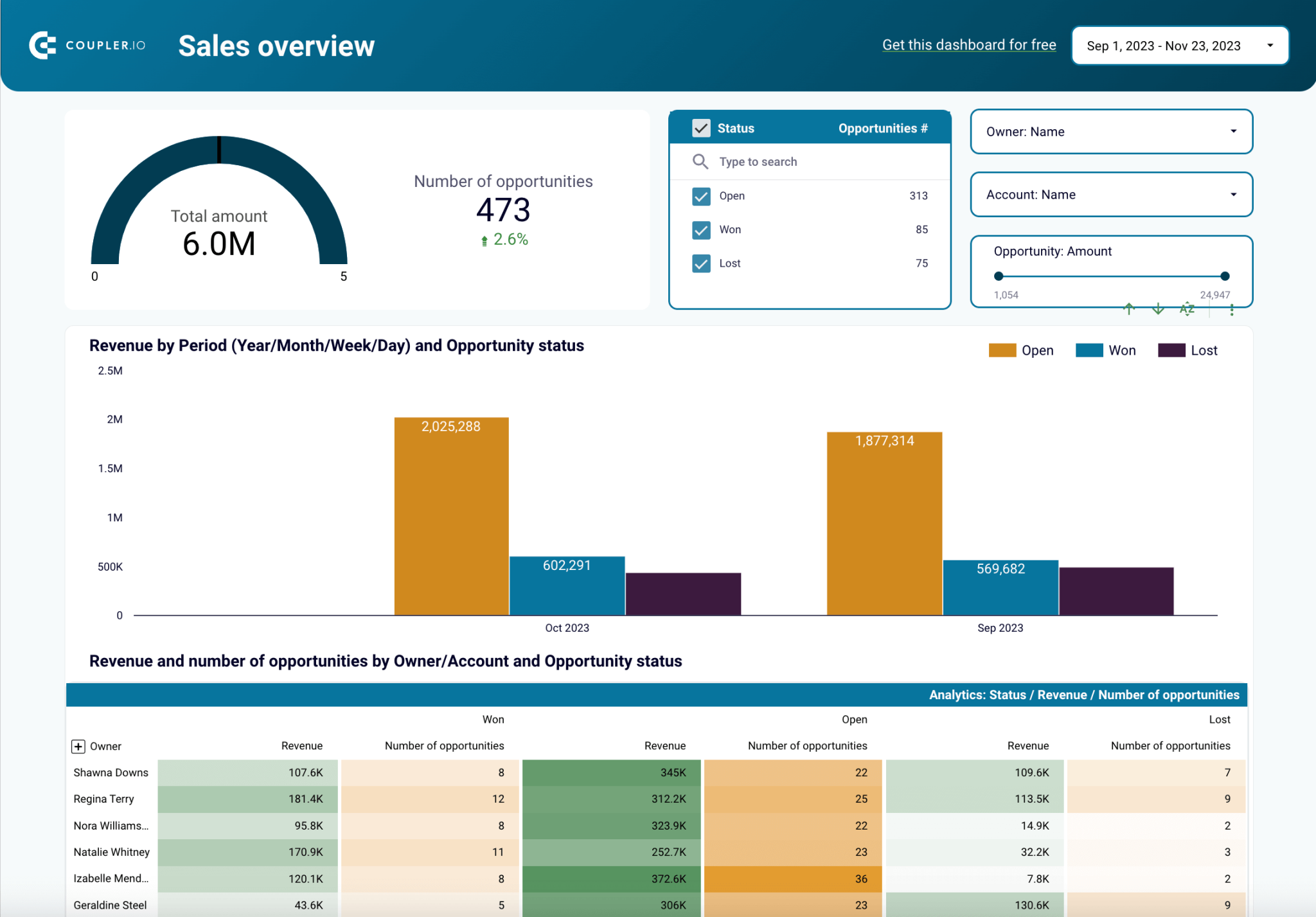Select the green up-arrow sort icon
This screenshot has height=917, width=1316.
tap(1129, 309)
